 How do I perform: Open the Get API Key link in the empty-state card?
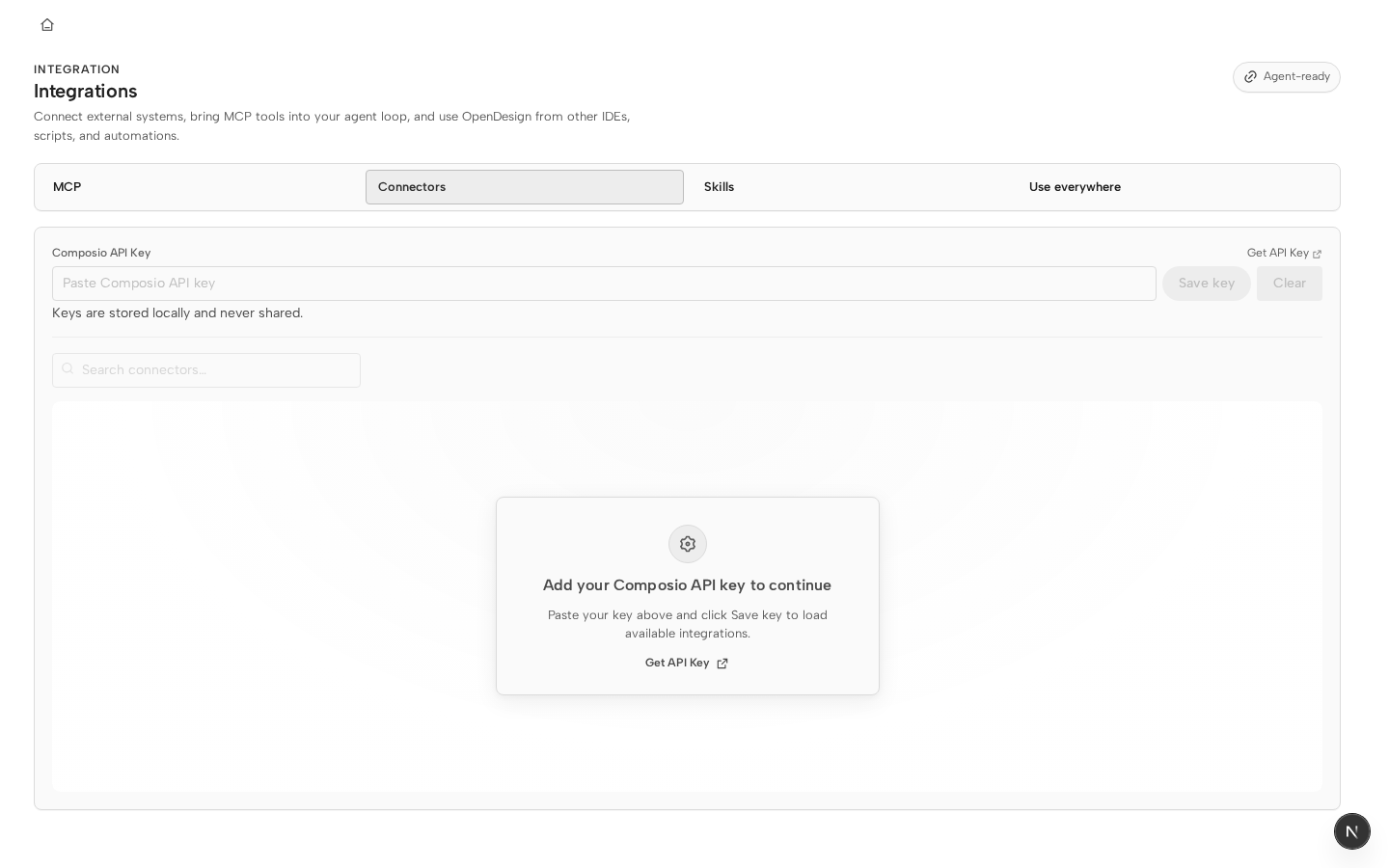click(x=687, y=664)
